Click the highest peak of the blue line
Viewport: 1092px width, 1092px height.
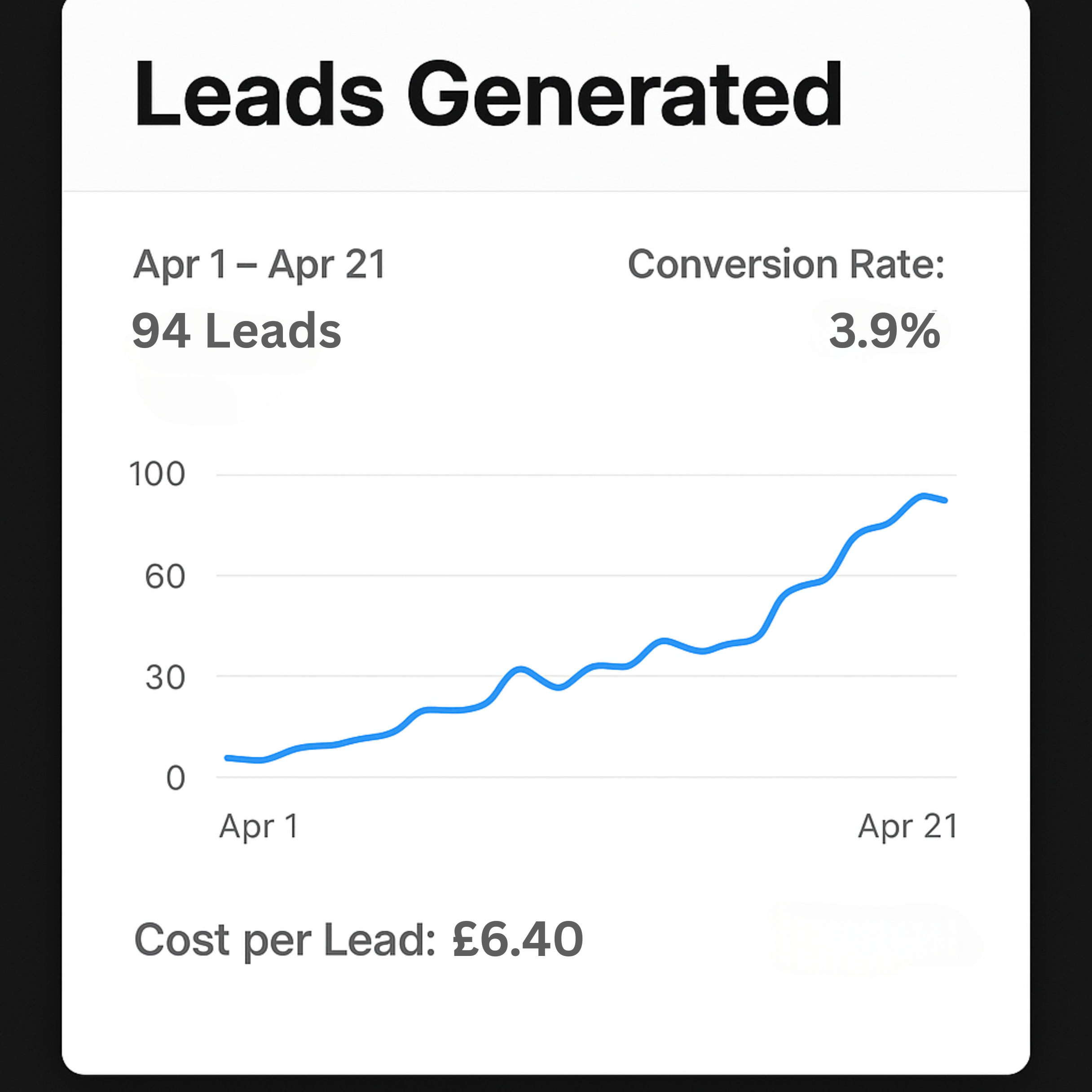point(923,496)
